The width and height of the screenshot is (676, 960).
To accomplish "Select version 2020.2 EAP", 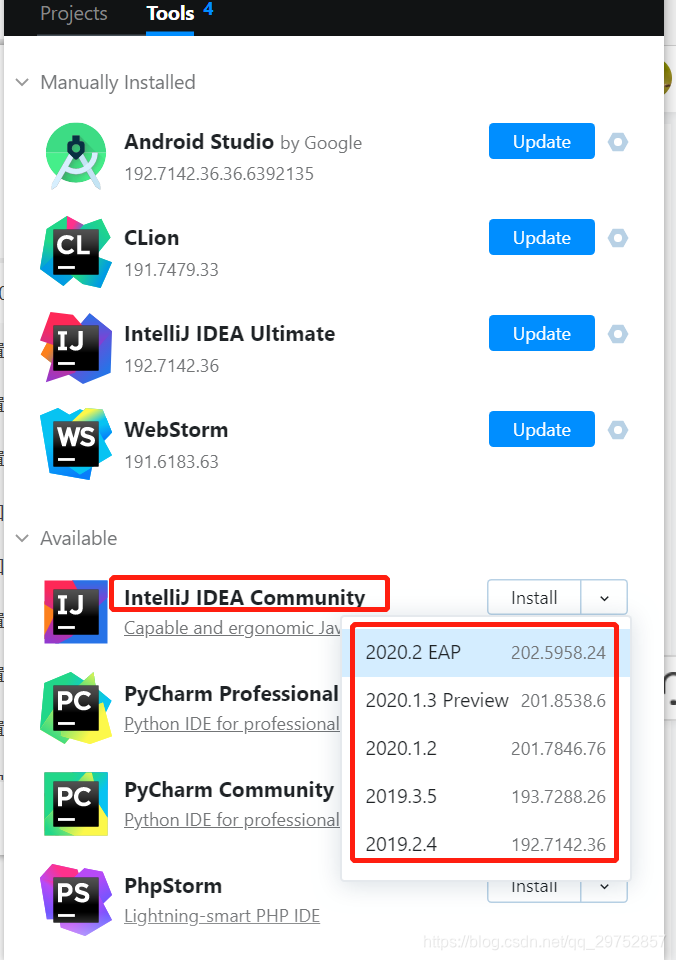I will point(486,653).
